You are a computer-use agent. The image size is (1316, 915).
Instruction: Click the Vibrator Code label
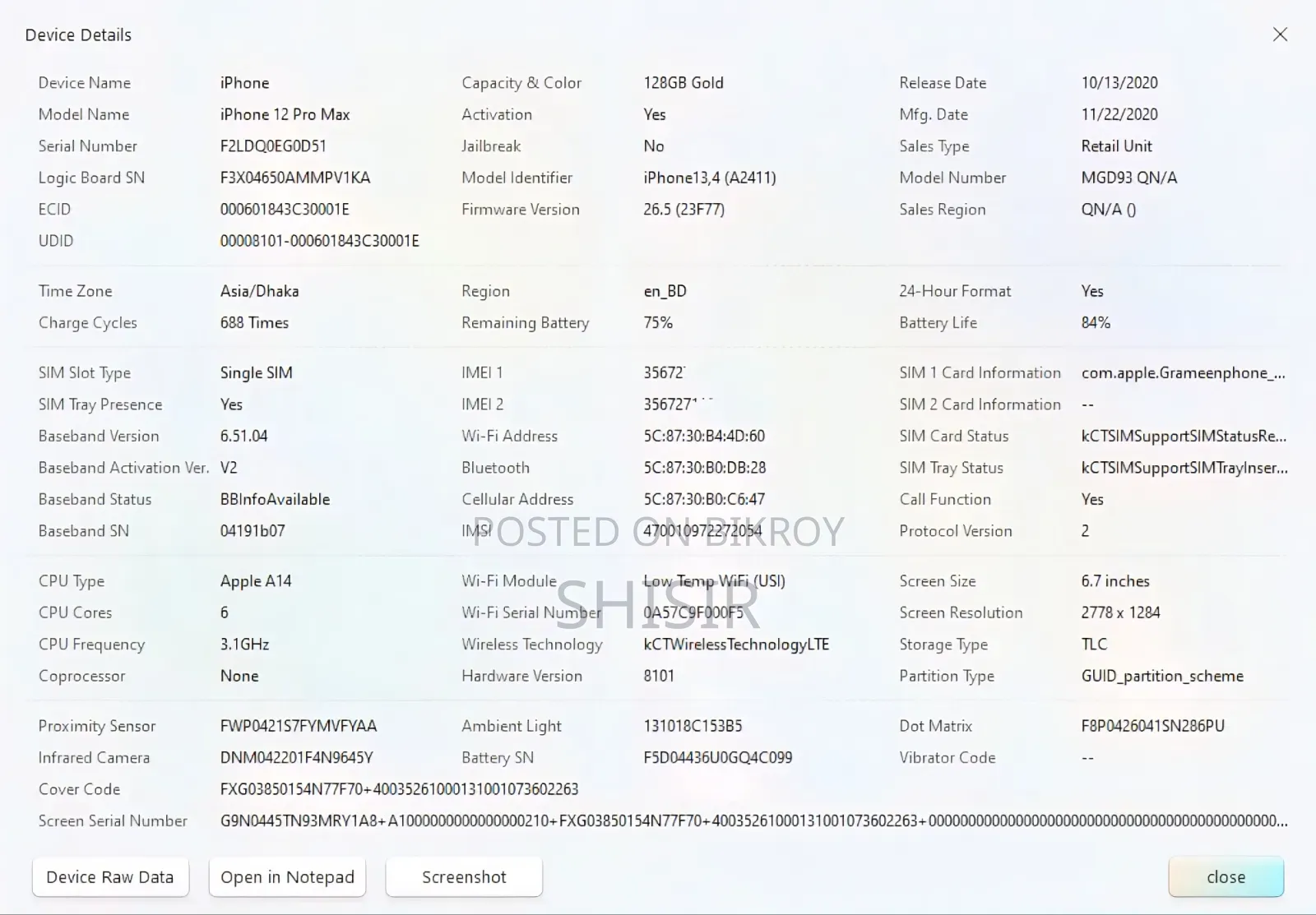947,758
